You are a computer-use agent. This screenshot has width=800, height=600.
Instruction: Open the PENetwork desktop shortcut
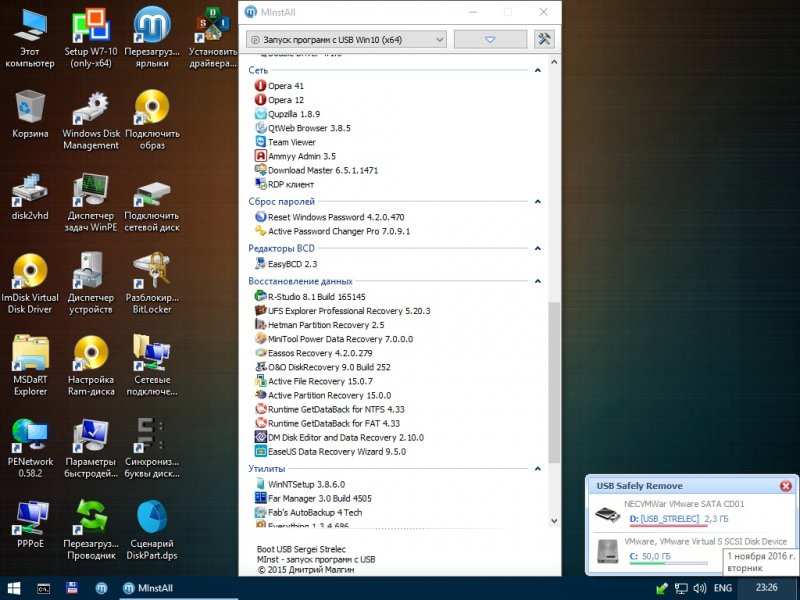click(30, 446)
